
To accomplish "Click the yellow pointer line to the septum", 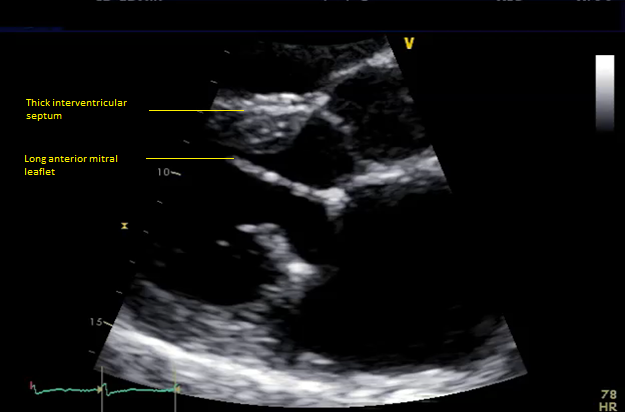I will coord(196,110).
